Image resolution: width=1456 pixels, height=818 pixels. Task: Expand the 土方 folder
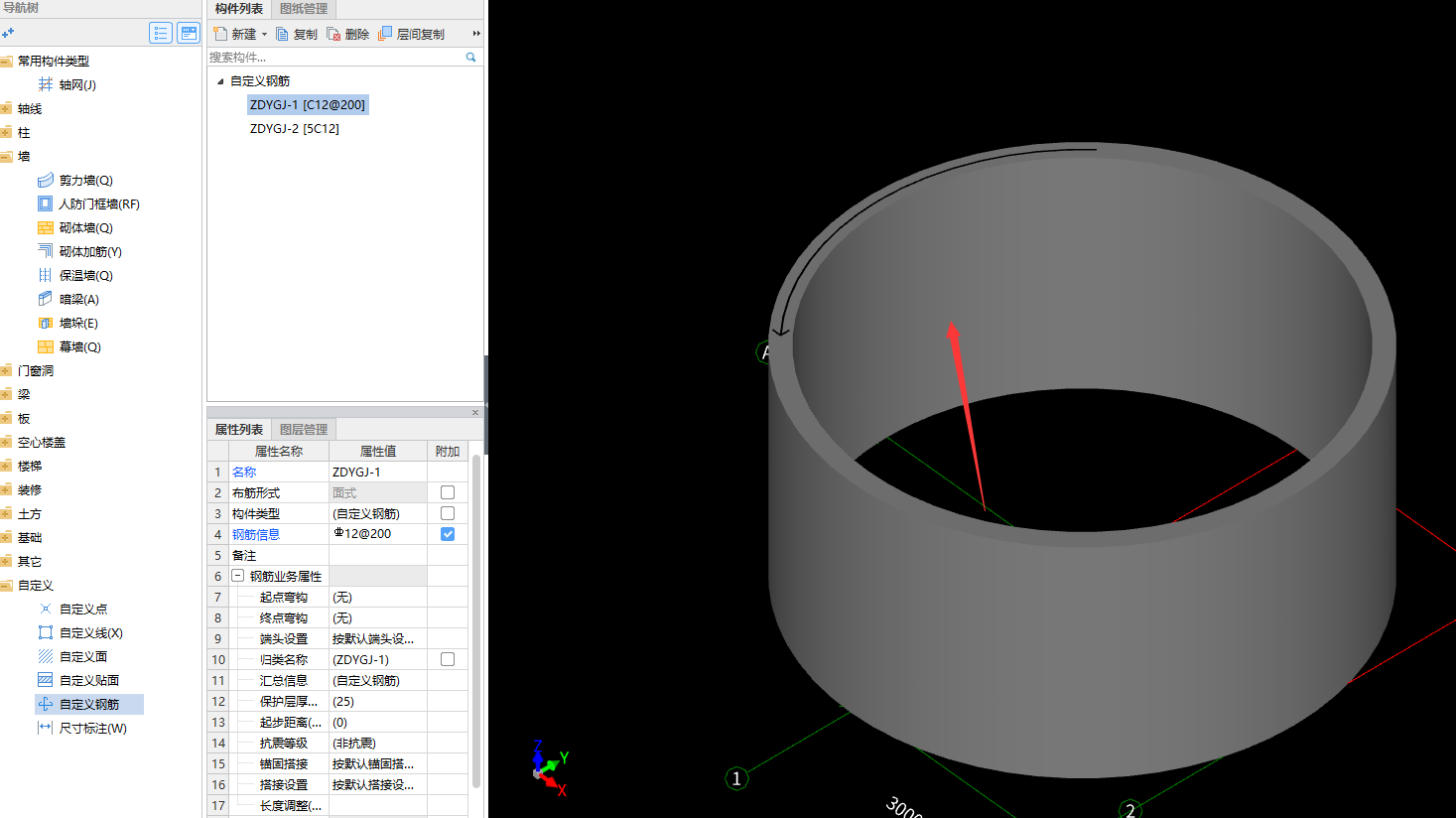coord(6,513)
